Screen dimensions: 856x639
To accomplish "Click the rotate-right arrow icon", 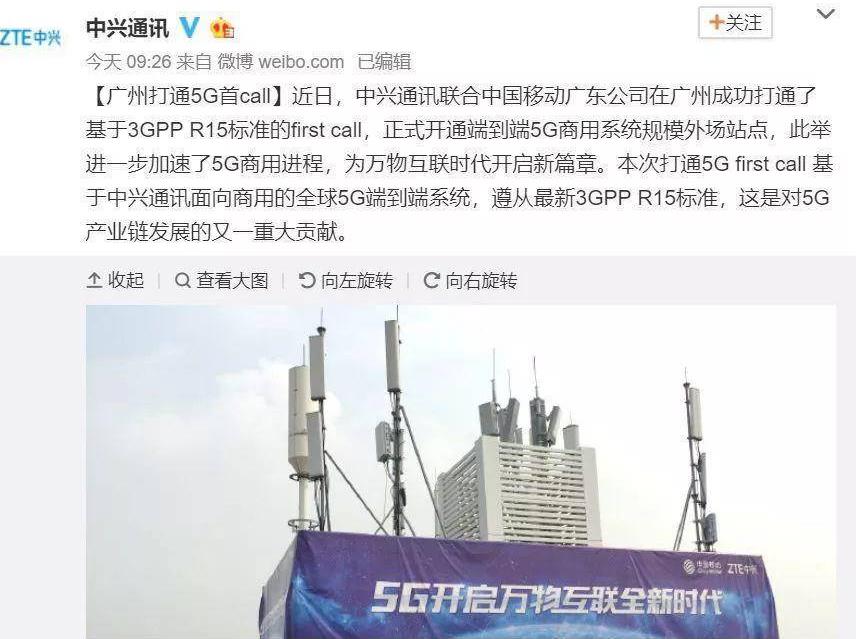I will click(x=431, y=280).
